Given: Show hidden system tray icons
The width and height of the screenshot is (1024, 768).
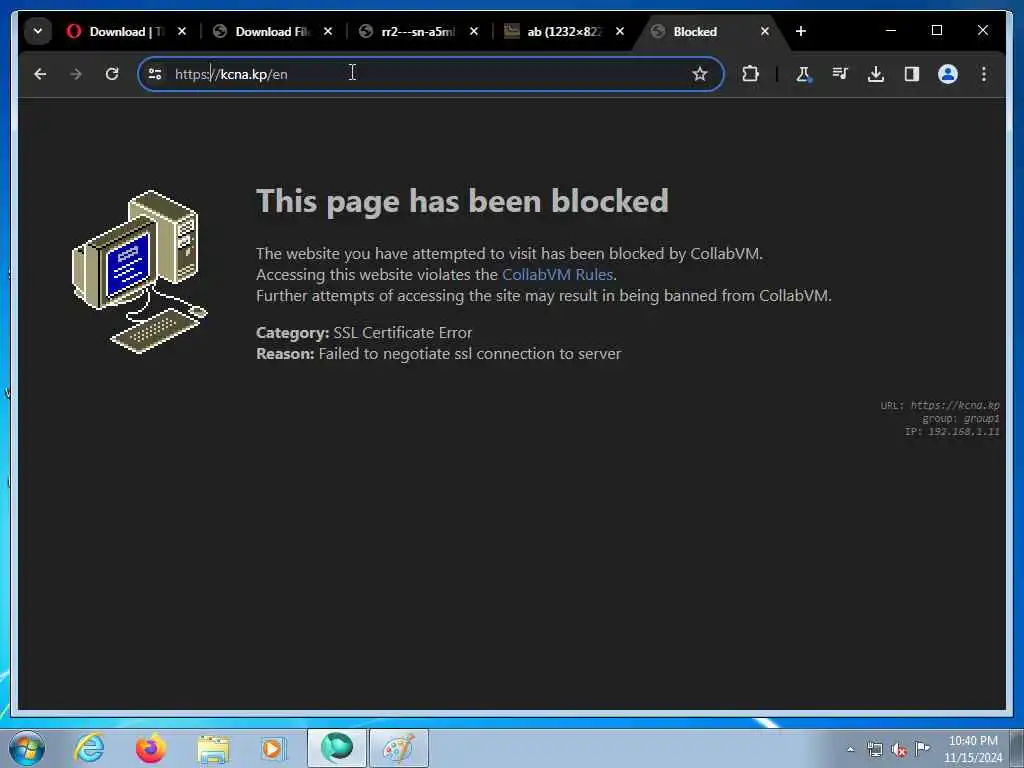Looking at the screenshot, I should coord(850,749).
